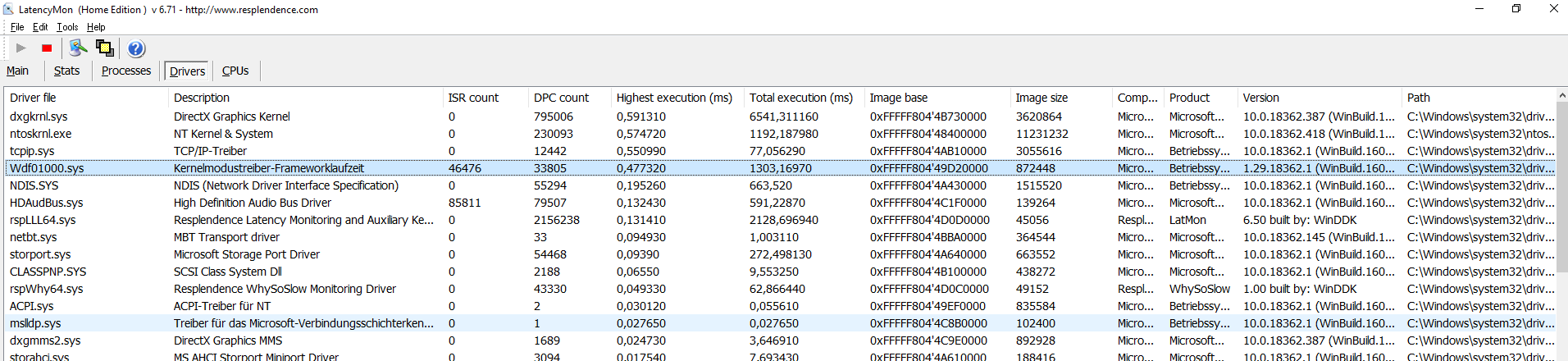Viewport: 1568px width, 361px height.
Task: Click the image size value 11231232
Action: point(1042,134)
